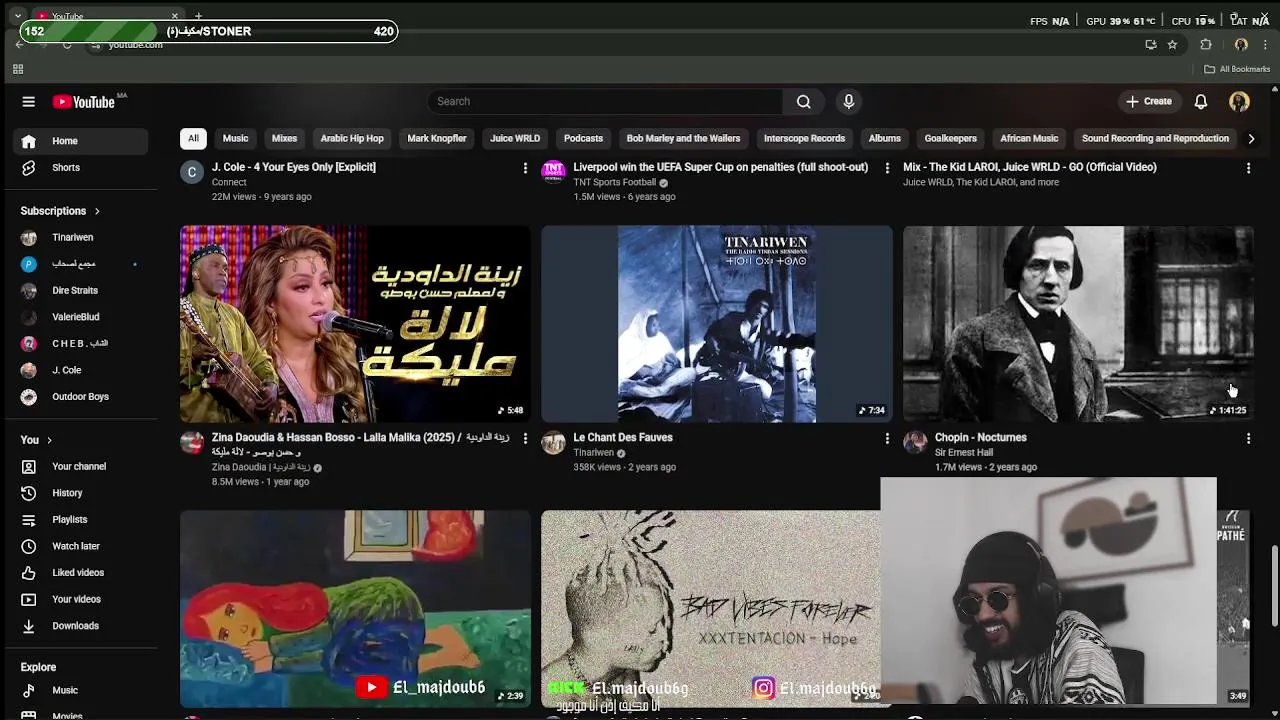Image resolution: width=1280 pixels, height=720 pixels.
Task: Select the Interscope Records chip
Action: coord(804,138)
